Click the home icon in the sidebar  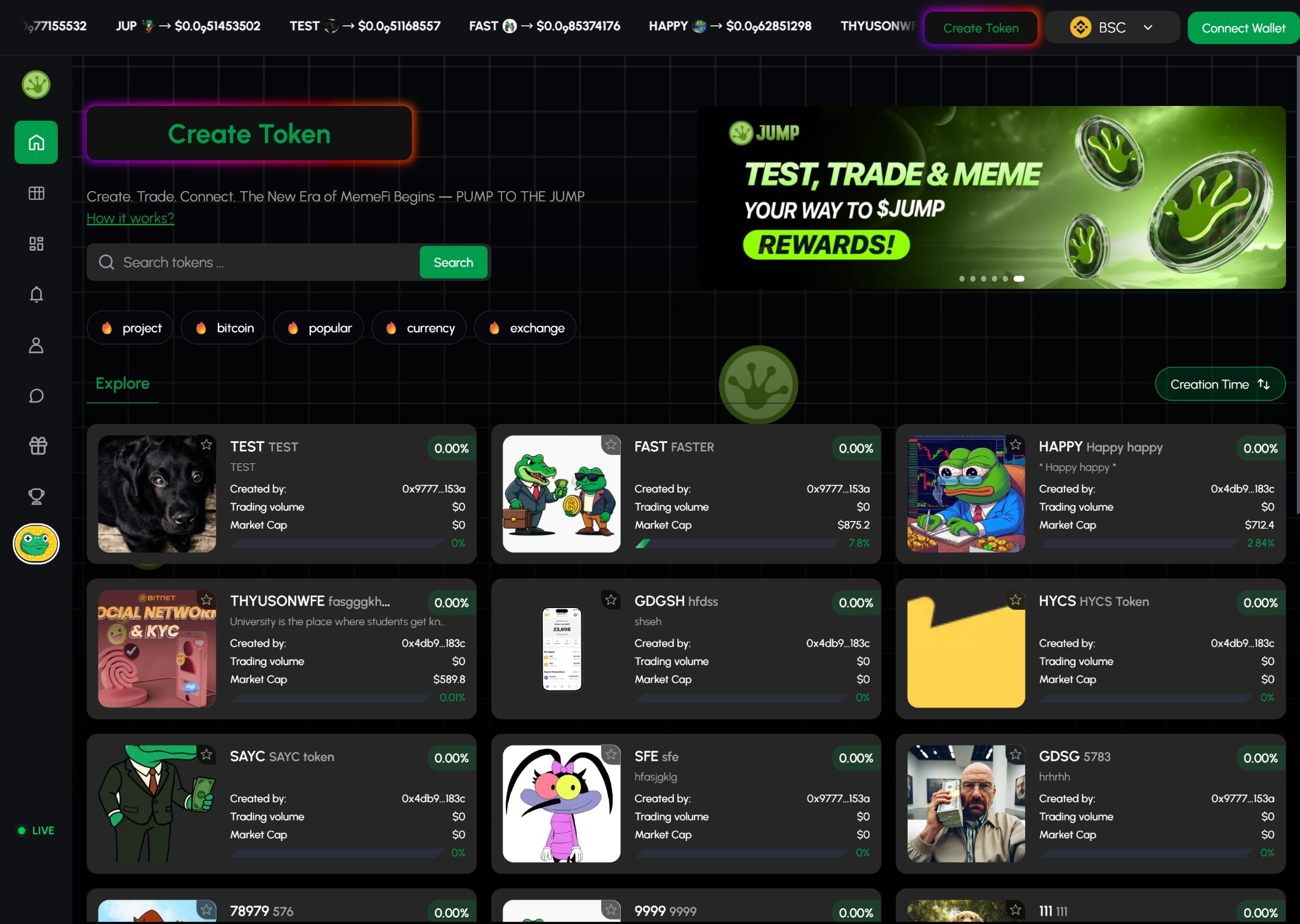[36, 142]
